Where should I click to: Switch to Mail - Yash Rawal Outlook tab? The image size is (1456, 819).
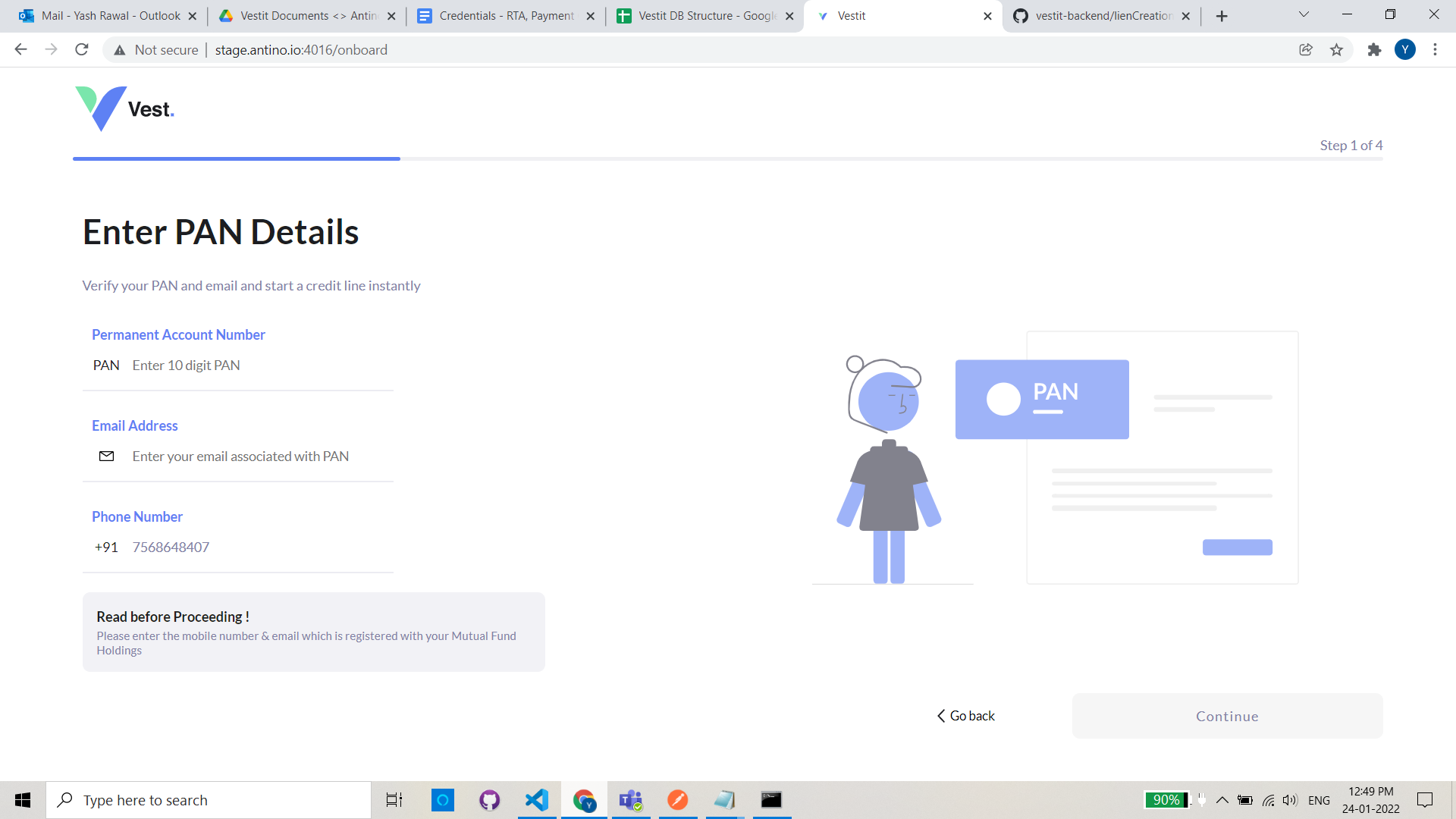point(109,16)
